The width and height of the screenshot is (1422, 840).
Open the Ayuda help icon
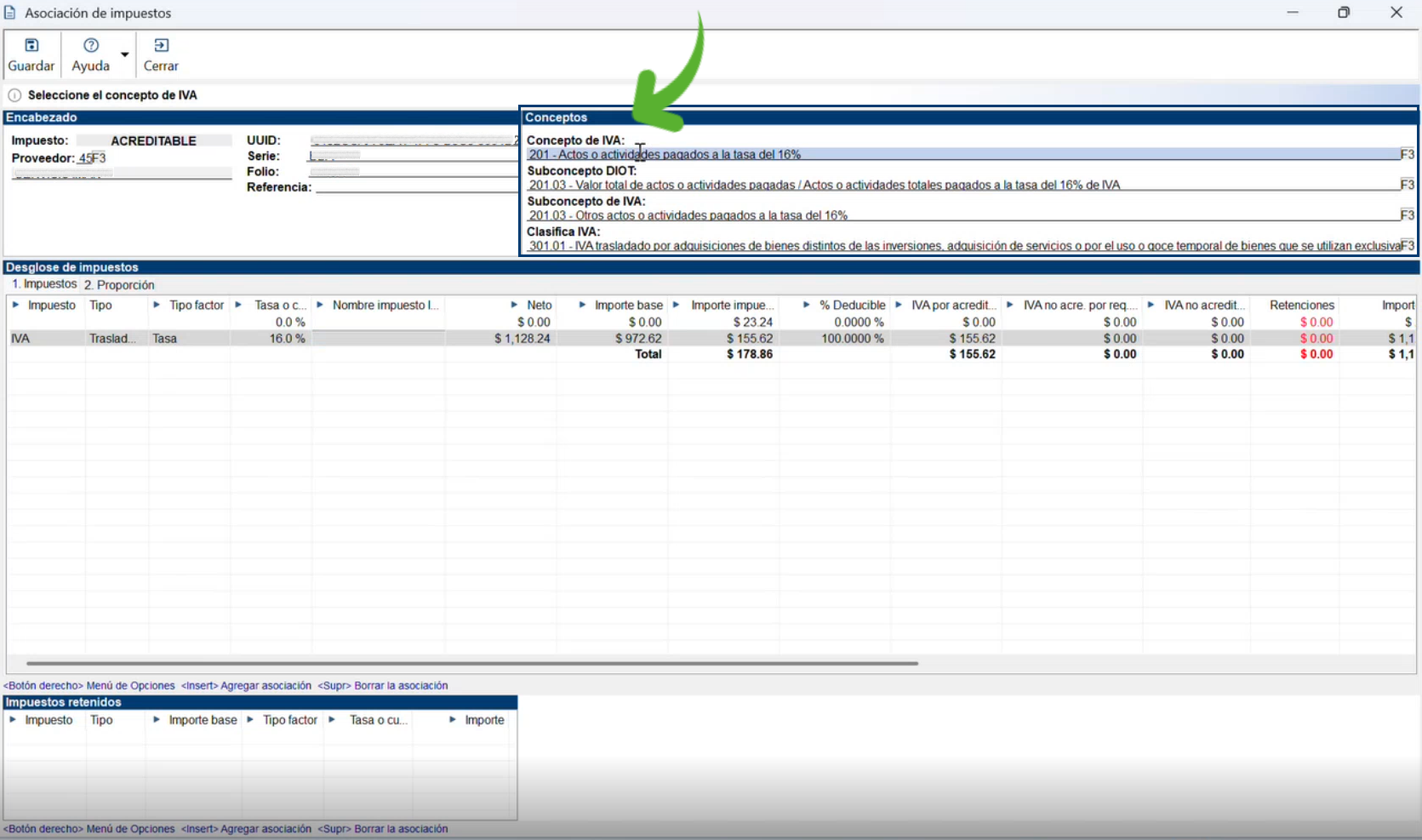tap(90, 46)
